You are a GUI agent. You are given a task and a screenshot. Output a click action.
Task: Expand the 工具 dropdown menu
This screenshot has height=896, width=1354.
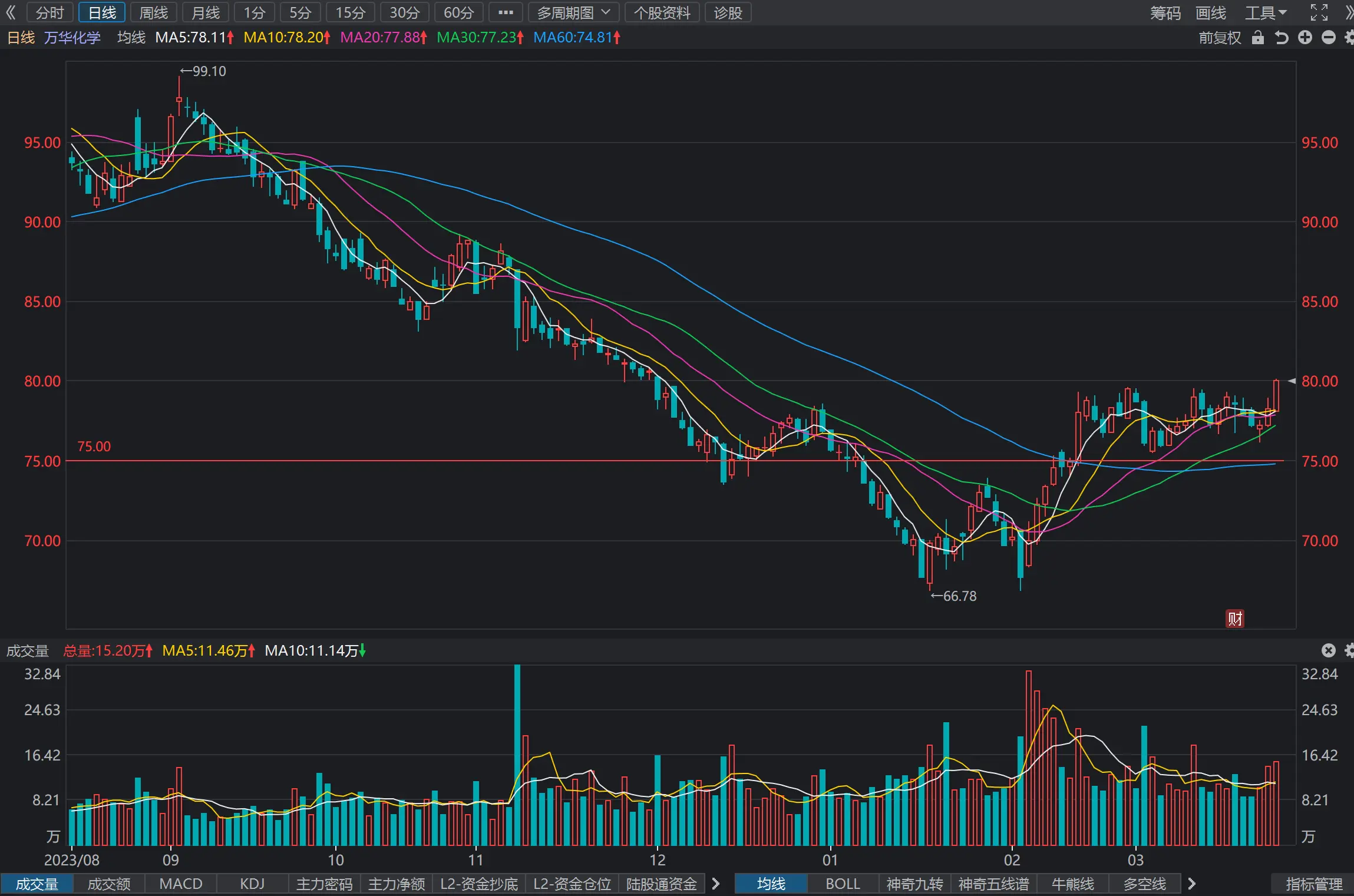point(1266,12)
